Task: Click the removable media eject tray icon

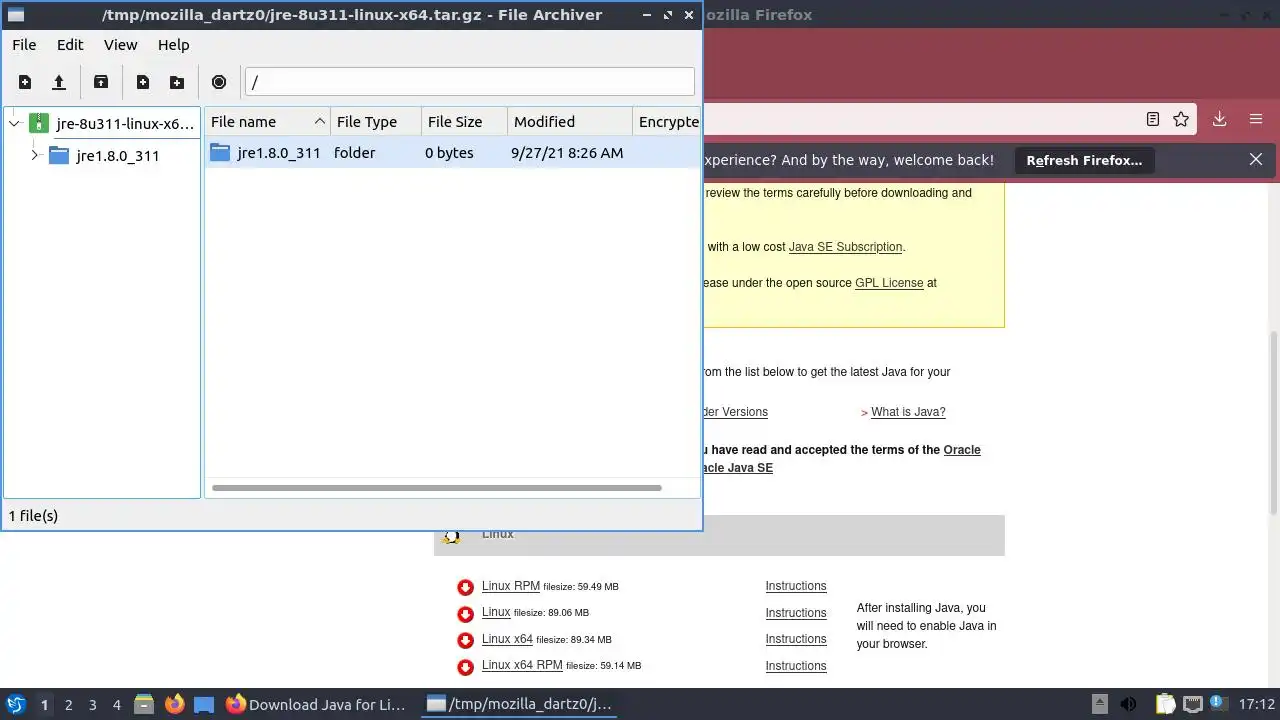Action: pyautogui.click(x=1099, y=704)
